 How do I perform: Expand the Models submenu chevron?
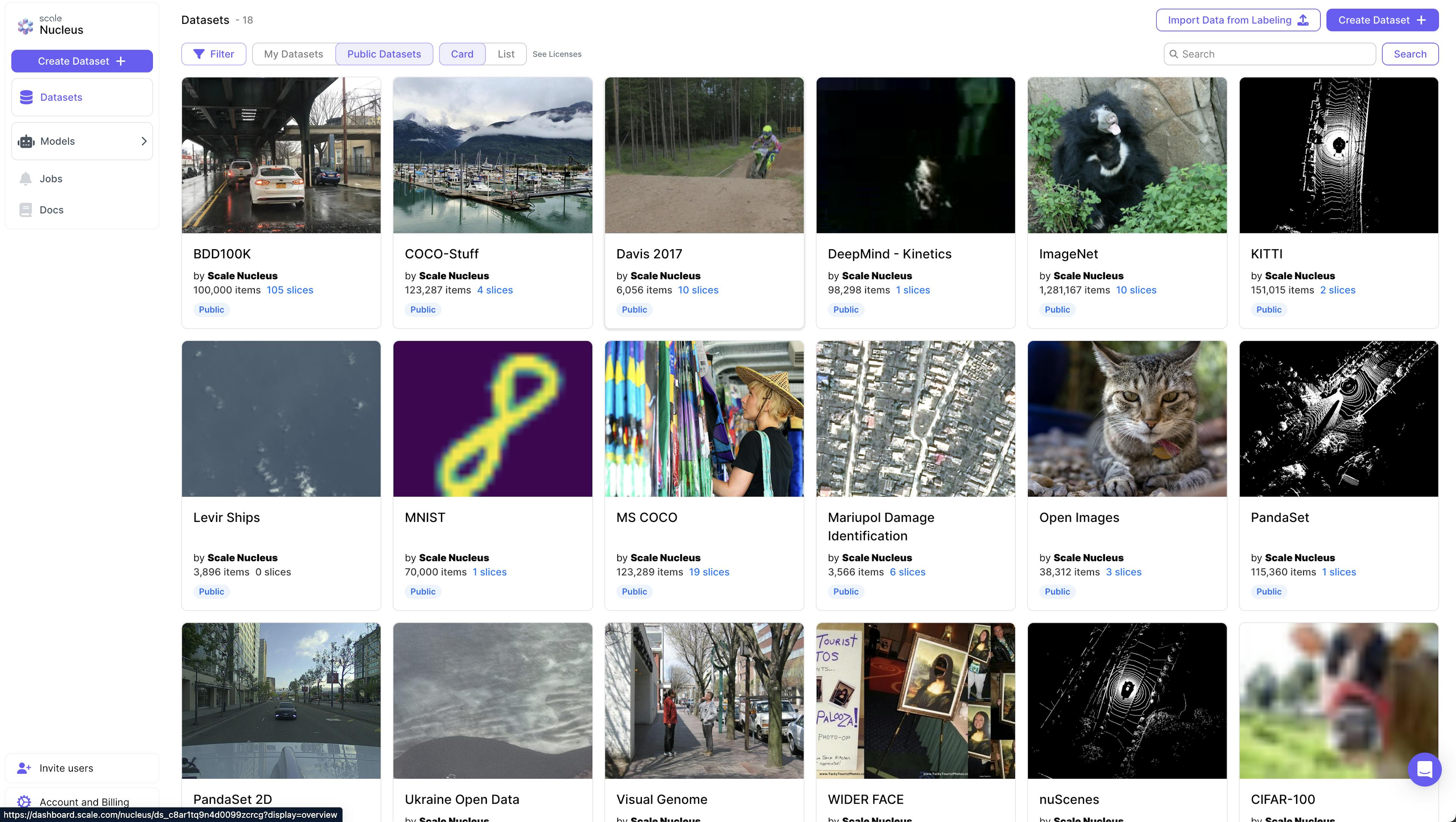144,141
